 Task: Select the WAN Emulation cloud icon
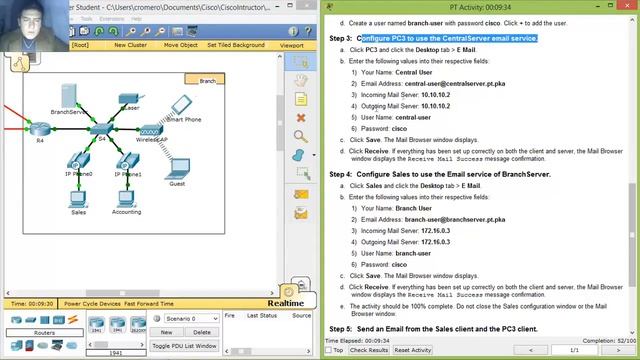pos(43,346)
